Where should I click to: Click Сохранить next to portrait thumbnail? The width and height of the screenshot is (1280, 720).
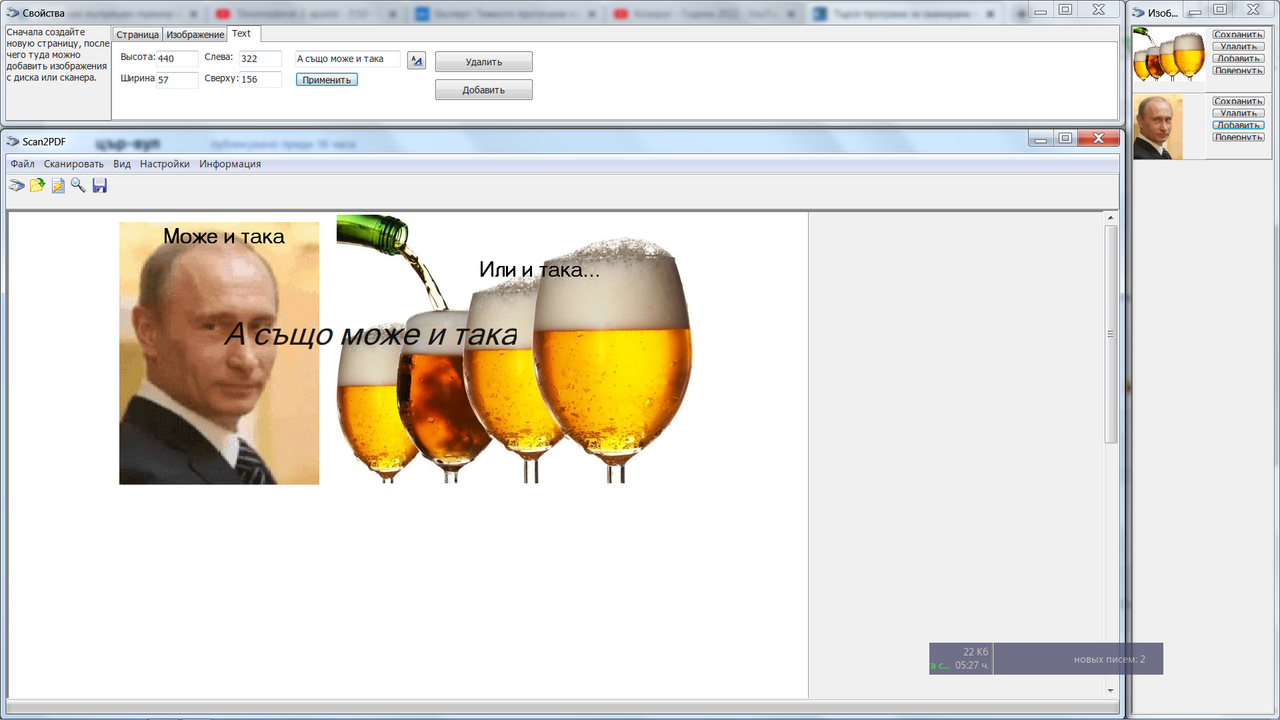[x=1239, y=101]
